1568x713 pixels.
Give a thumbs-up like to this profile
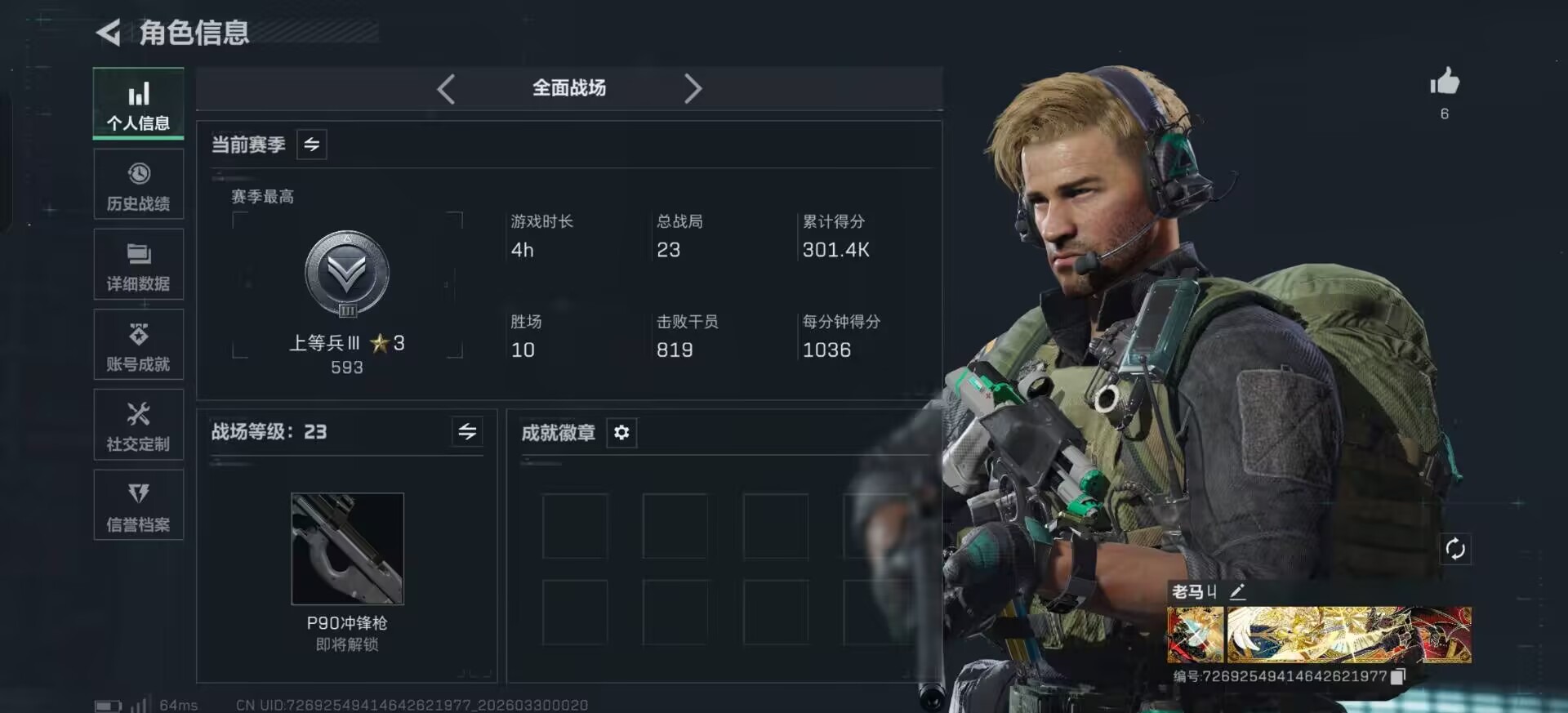1444,82
